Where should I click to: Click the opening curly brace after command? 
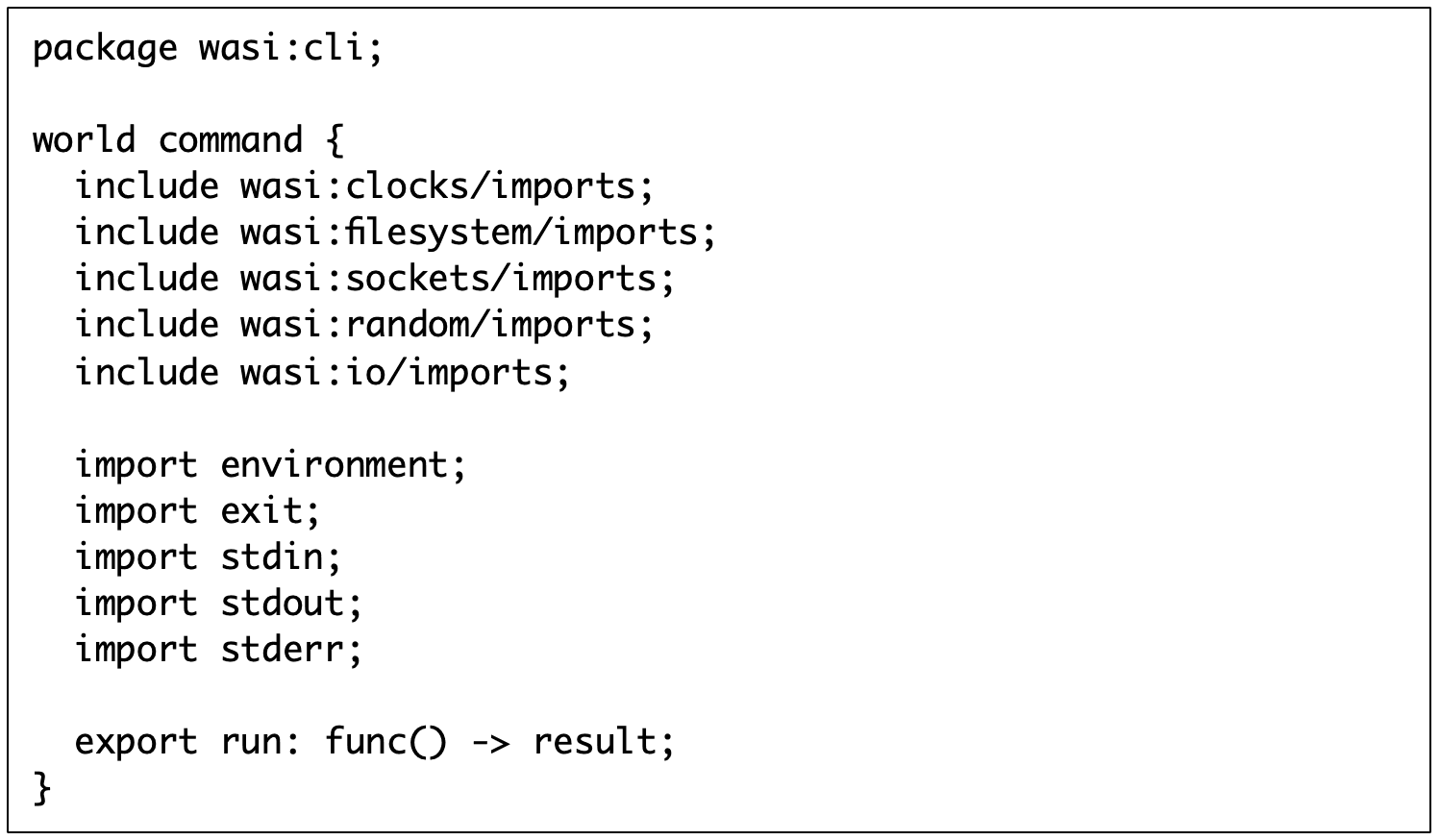(334, 140)
